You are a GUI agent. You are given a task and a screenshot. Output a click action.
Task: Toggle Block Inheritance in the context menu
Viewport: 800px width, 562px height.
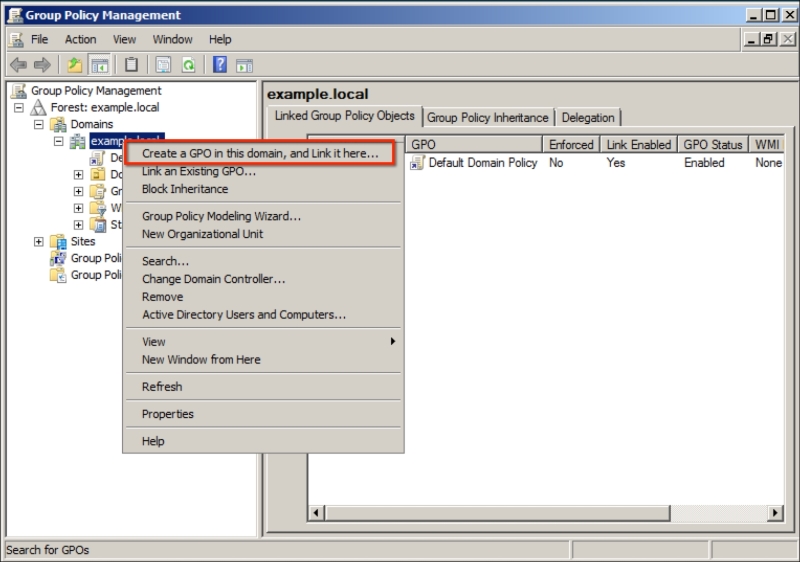(185, 189)
